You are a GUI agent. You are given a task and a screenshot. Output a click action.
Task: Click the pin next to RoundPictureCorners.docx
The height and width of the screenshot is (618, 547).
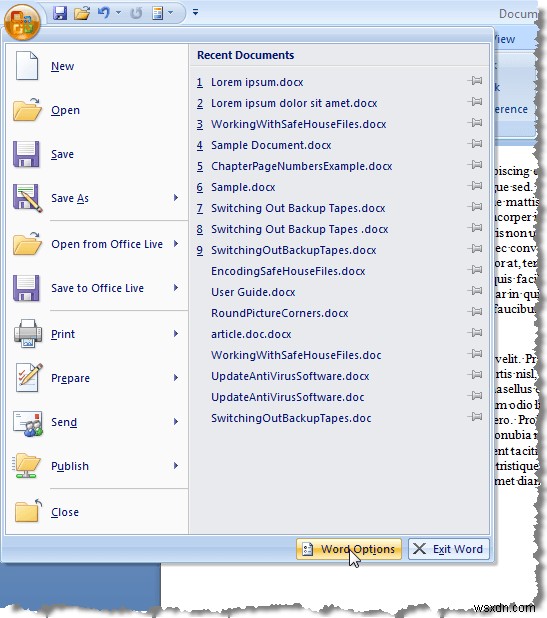coord(475,312)
